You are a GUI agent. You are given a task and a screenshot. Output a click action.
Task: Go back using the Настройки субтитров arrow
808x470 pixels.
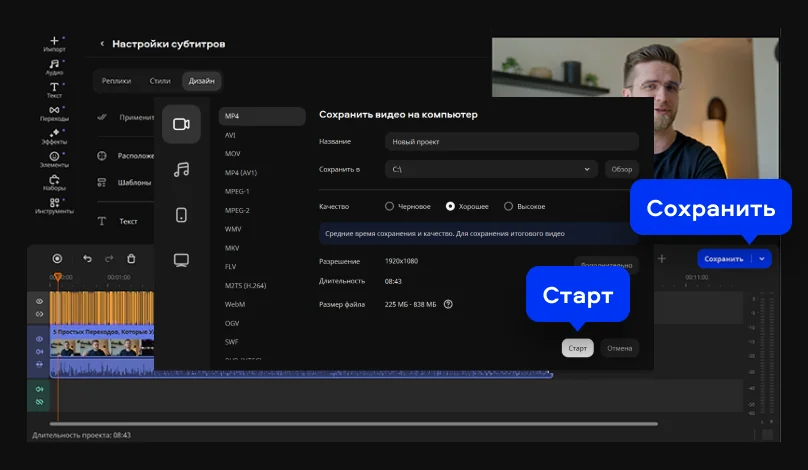point(102,44)
